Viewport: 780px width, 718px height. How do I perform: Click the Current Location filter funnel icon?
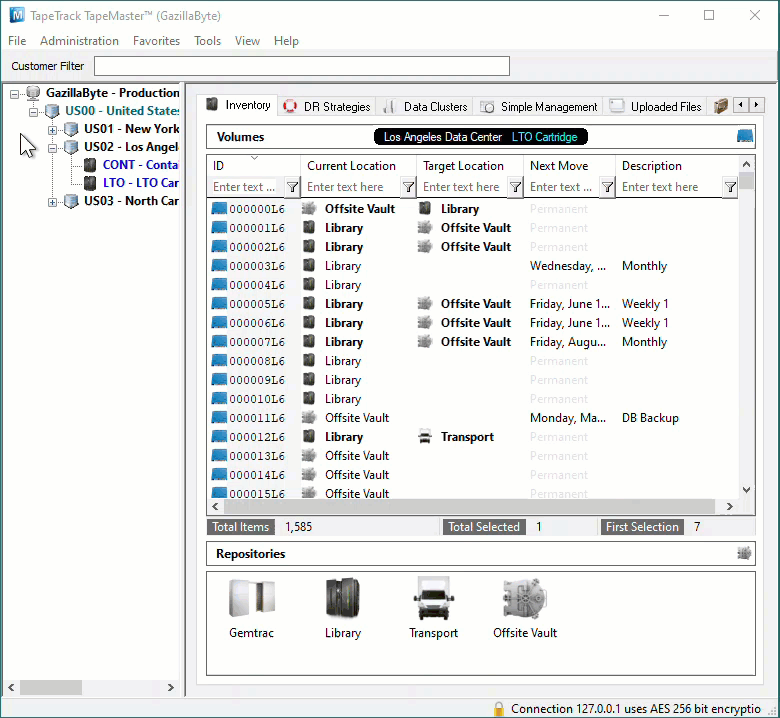click(408, 187)
